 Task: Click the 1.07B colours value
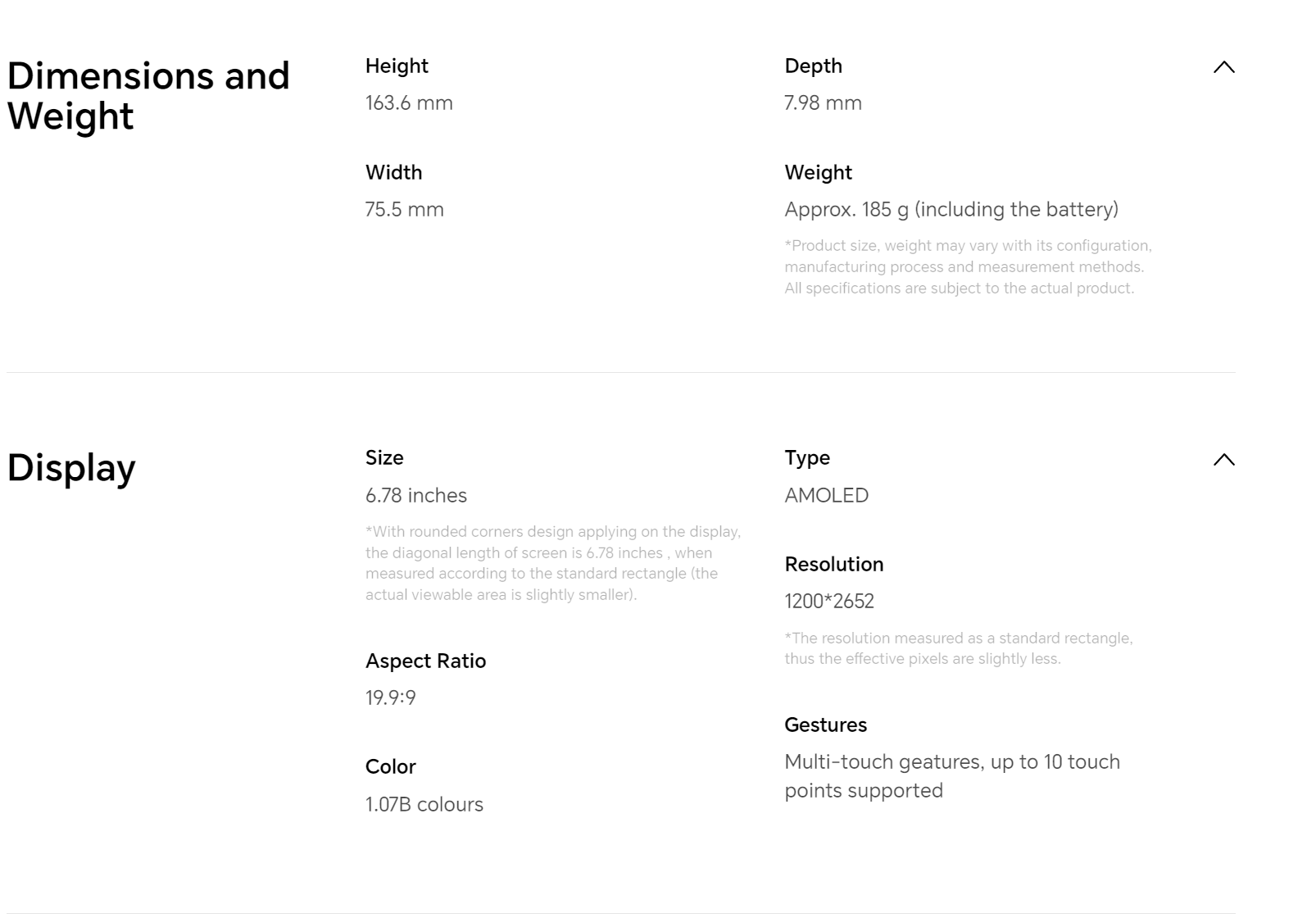424,805
